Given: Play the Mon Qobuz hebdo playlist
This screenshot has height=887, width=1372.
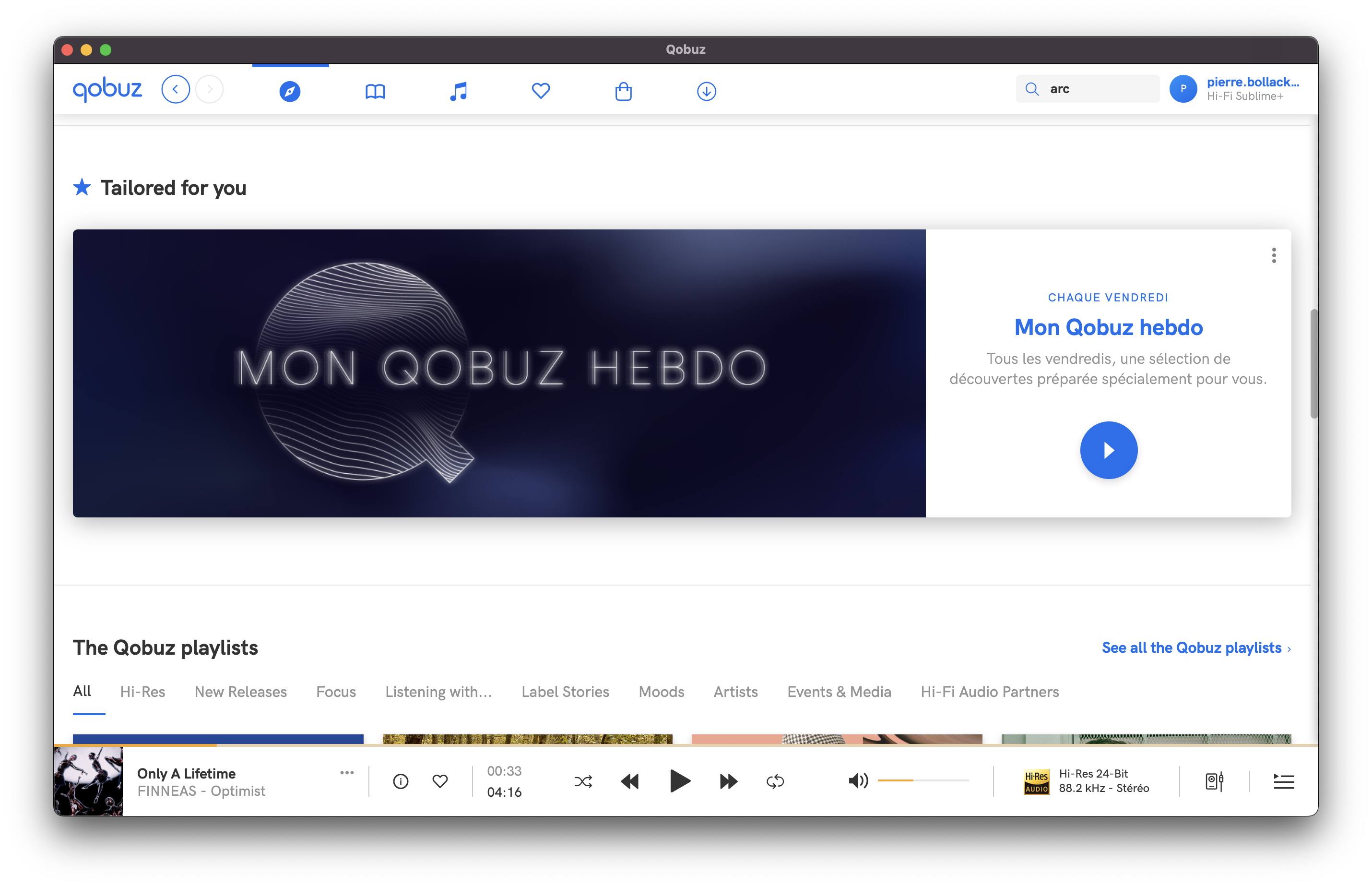Looking at the screenshot, I should point(1109,450).
